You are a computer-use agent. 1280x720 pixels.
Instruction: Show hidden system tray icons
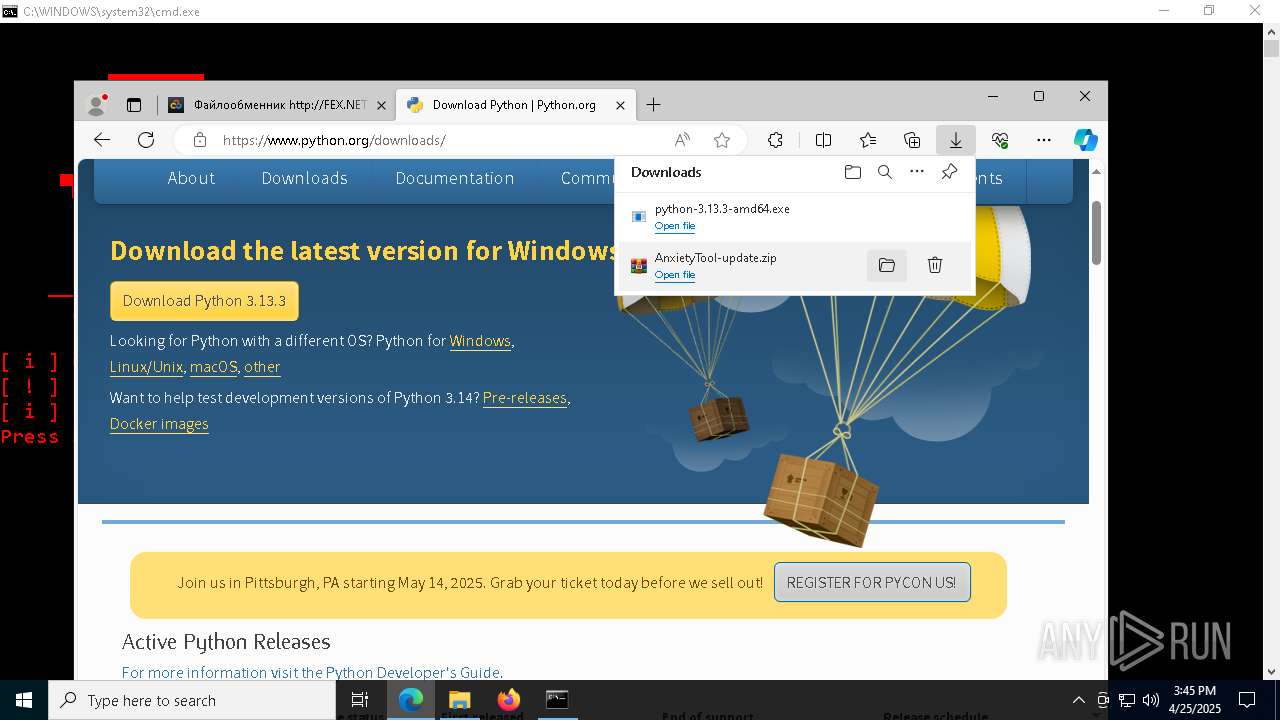click(x=1078, y=700)
